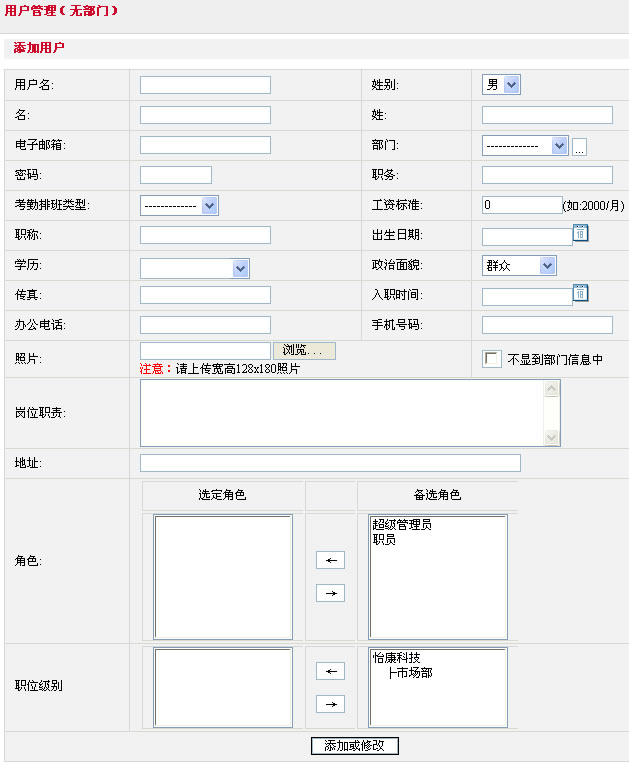Click the 浏览 photo browse button
Image resolution: width=629 pixels, height=766 pixels.
(304, 351)
